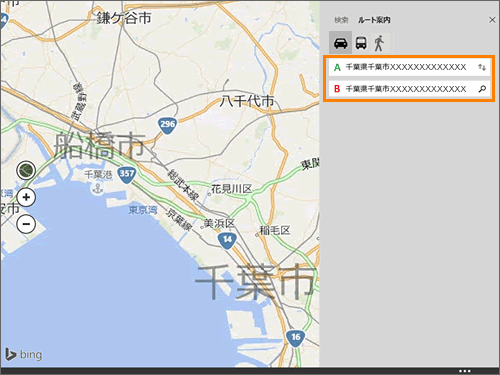Click the 美浜区 ward label
The image size is (500, 375).
[x=219, y=223]
